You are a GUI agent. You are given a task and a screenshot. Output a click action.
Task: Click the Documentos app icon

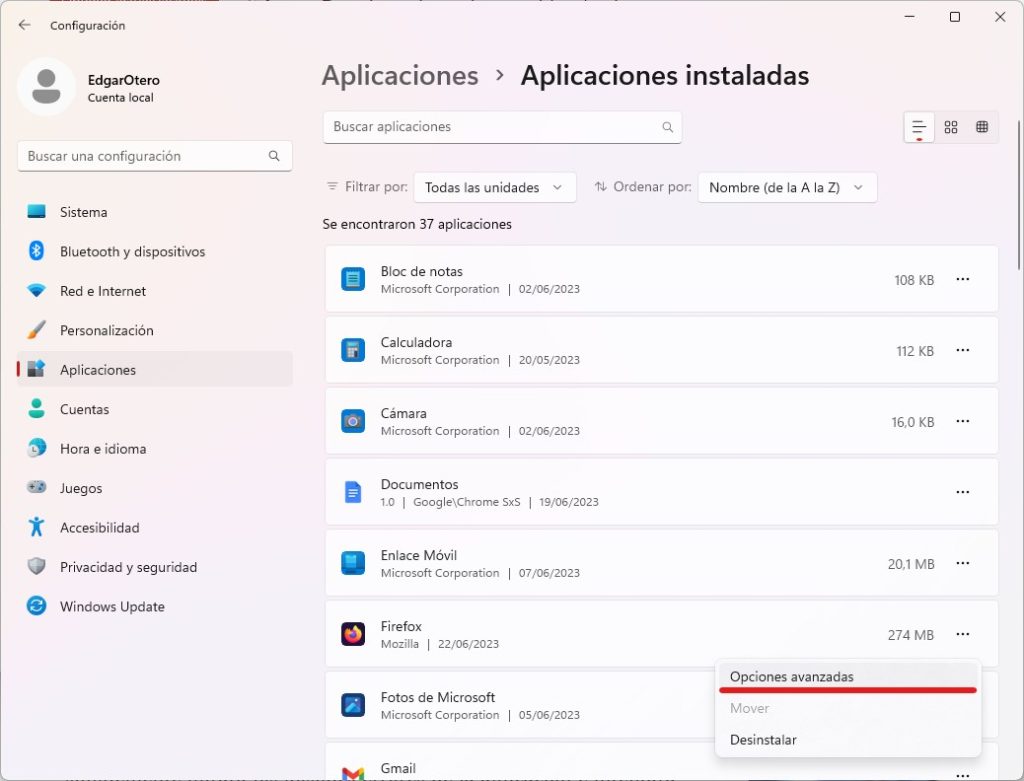pos(353,492)
